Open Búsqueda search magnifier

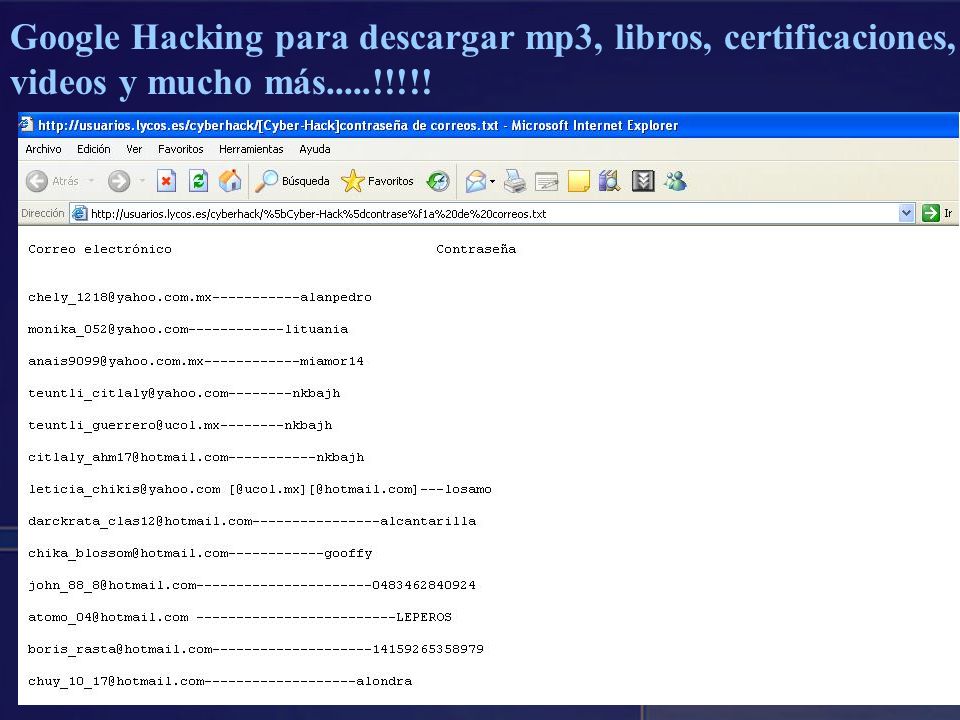click(292, 181)
